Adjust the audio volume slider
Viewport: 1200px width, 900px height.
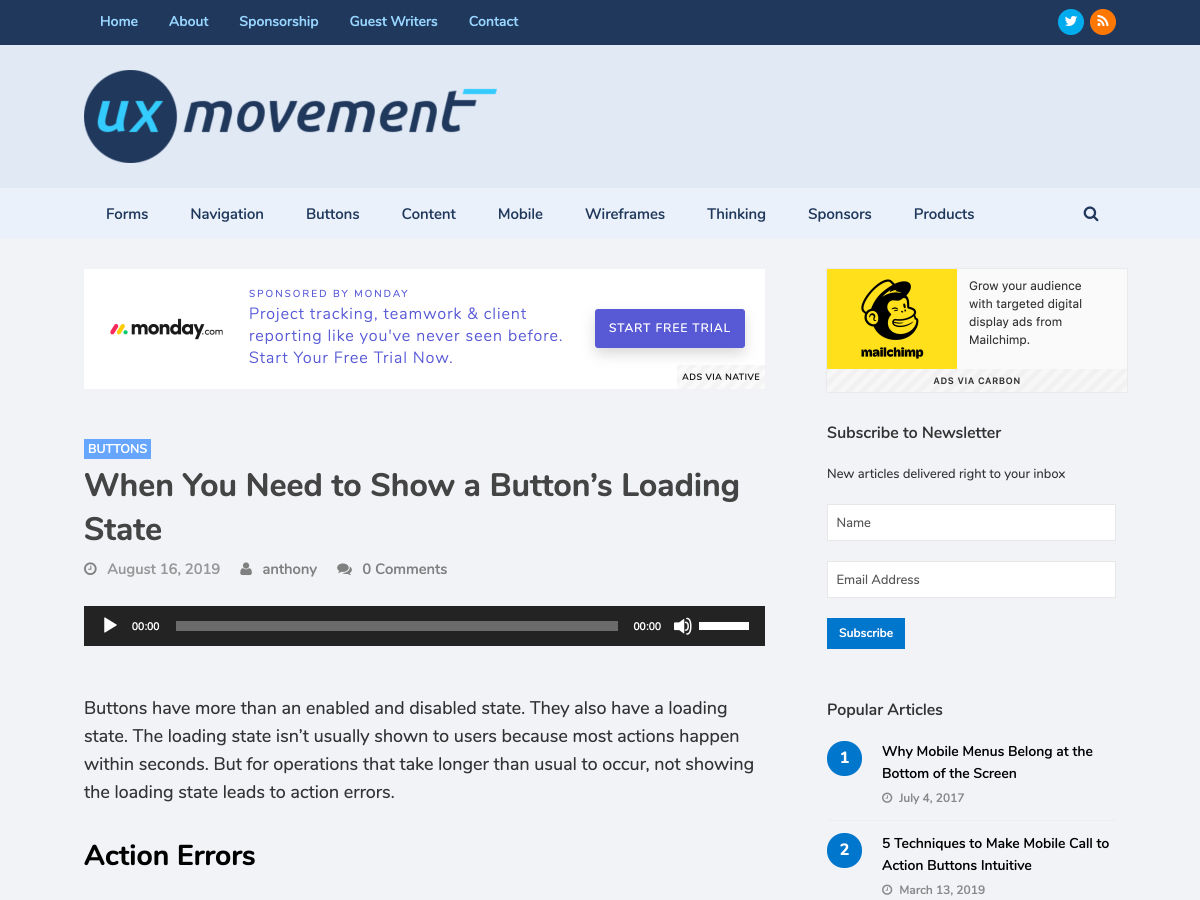tap(724, 626)
